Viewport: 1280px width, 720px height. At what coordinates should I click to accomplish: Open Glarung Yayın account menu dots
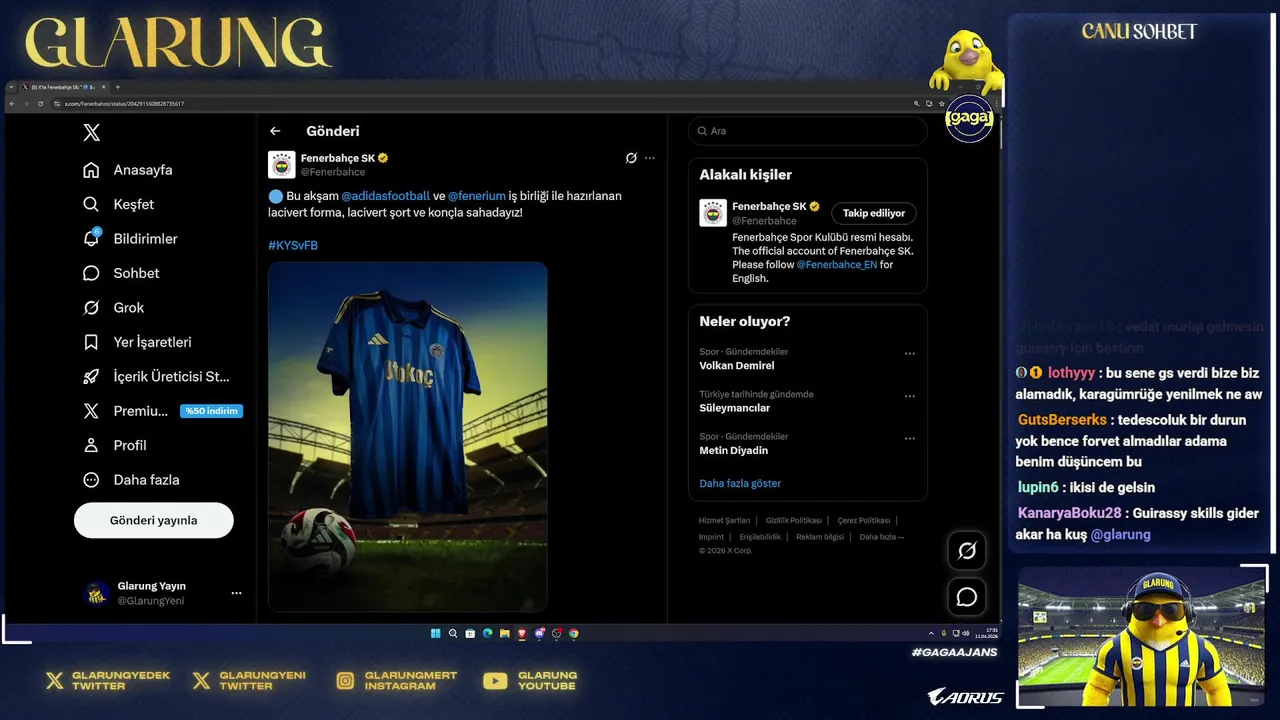click(x=236, y=593)
